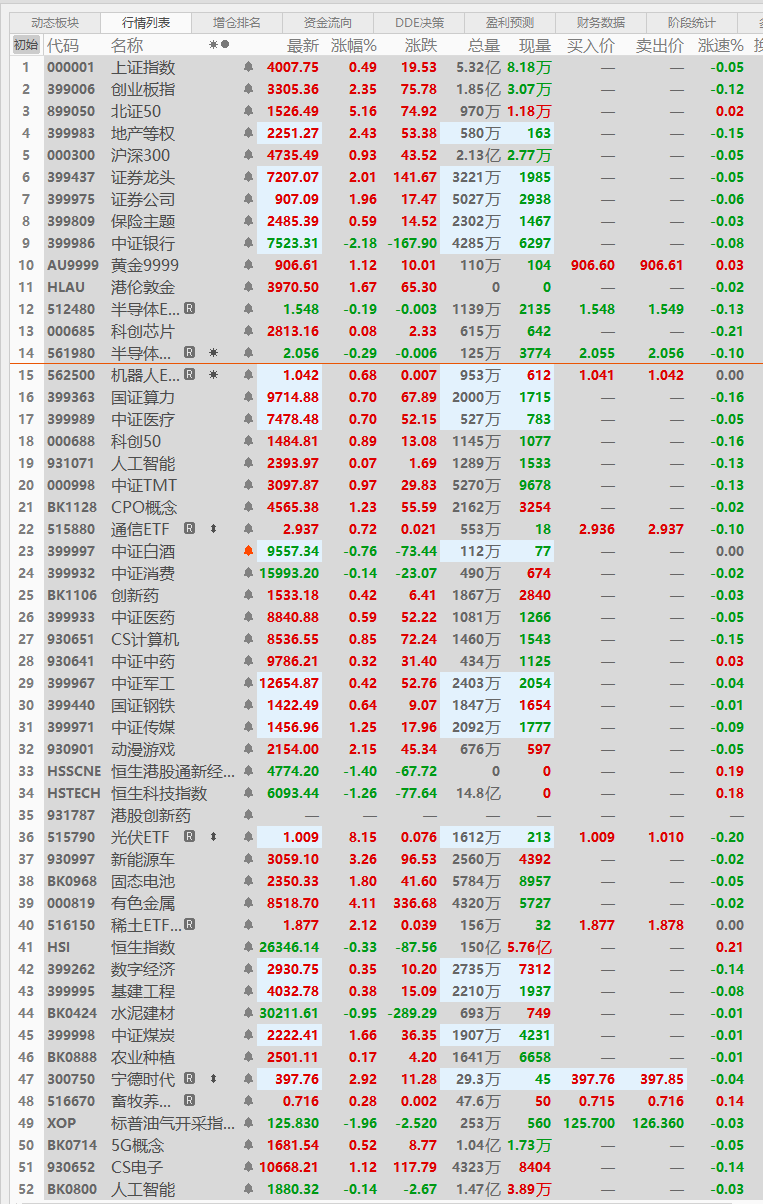
Task: Switch to the 资金流向 tab
Action: pos(328,22)
